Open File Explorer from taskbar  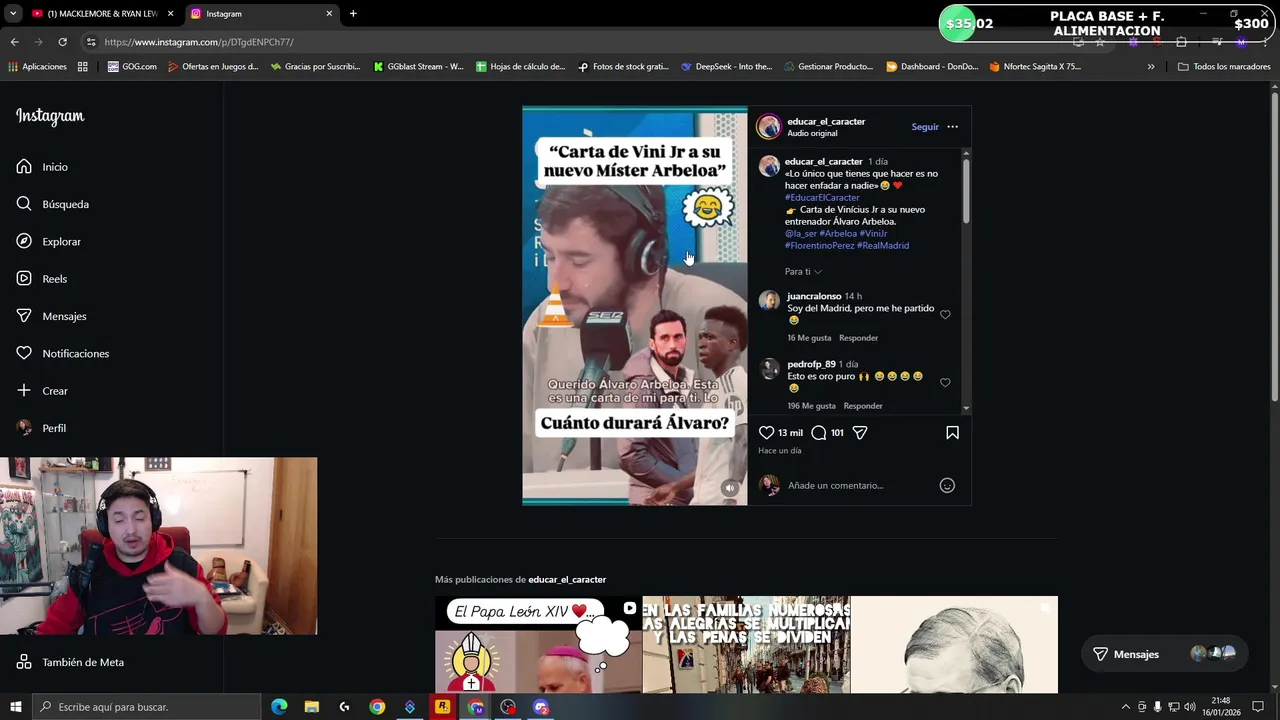(x=312, y=707)
